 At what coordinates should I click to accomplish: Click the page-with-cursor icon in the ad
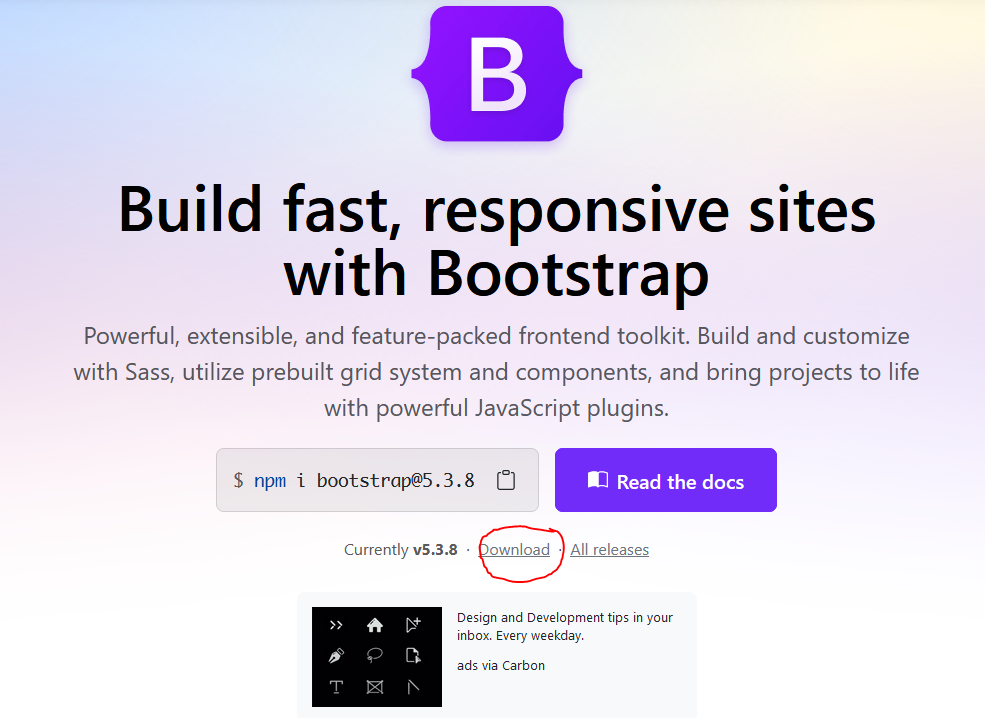click(414, 656)
